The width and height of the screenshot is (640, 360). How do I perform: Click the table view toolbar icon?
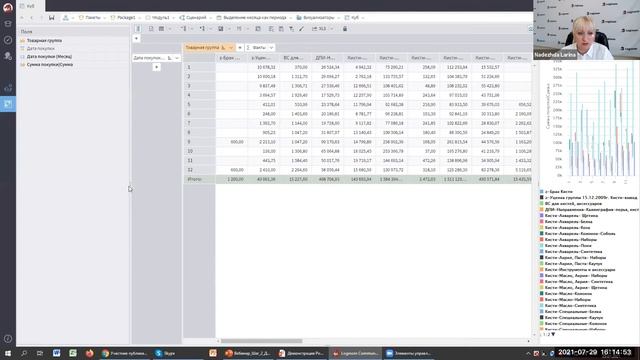(x=161, y=29)
